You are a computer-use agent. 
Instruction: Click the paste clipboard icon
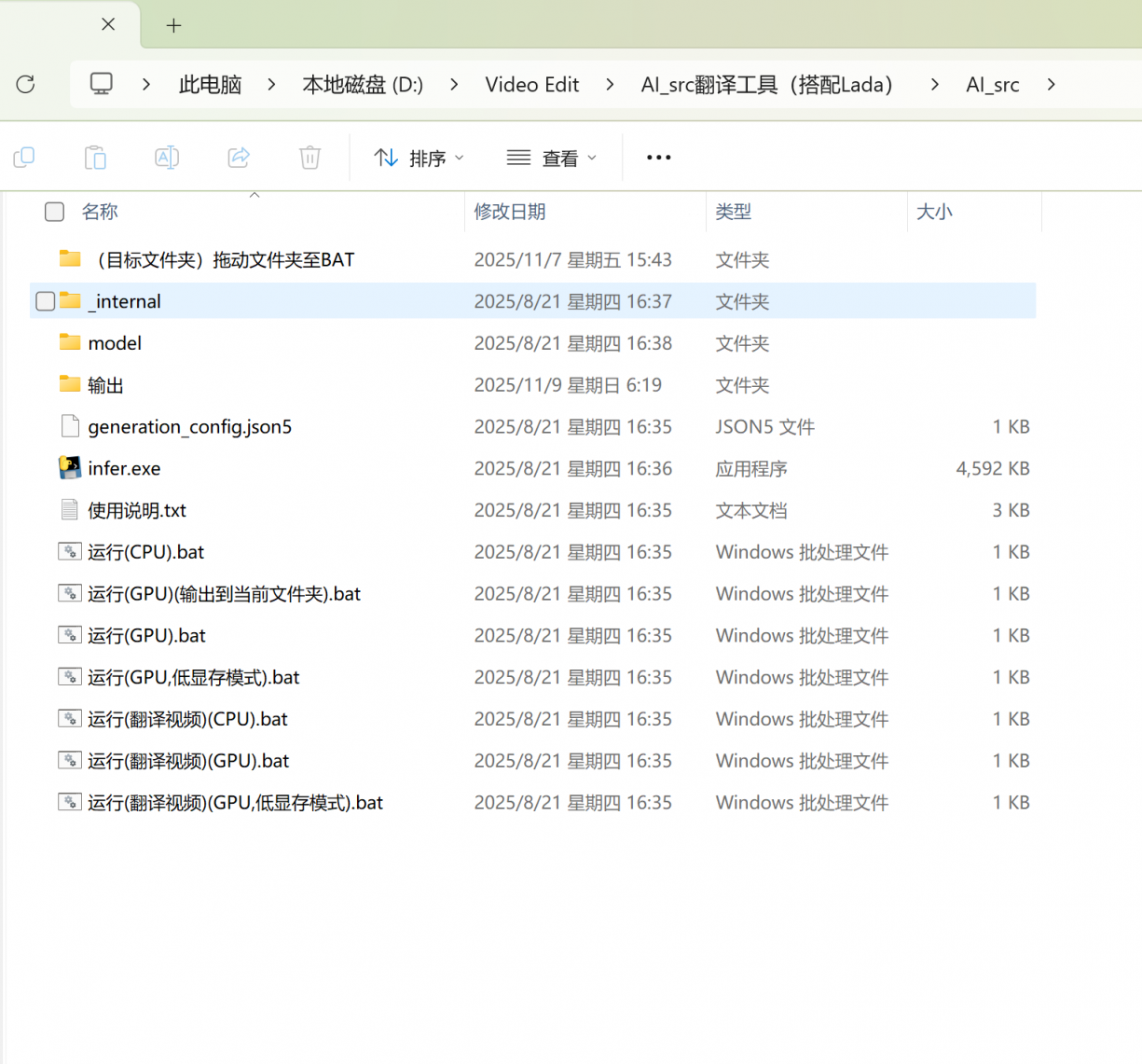pyautogui.click(x=95, y=158)
